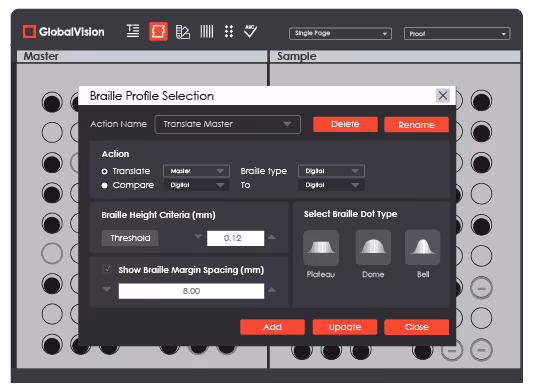Click the Rename button
533x391 pixels.
(x=416, y=125)
